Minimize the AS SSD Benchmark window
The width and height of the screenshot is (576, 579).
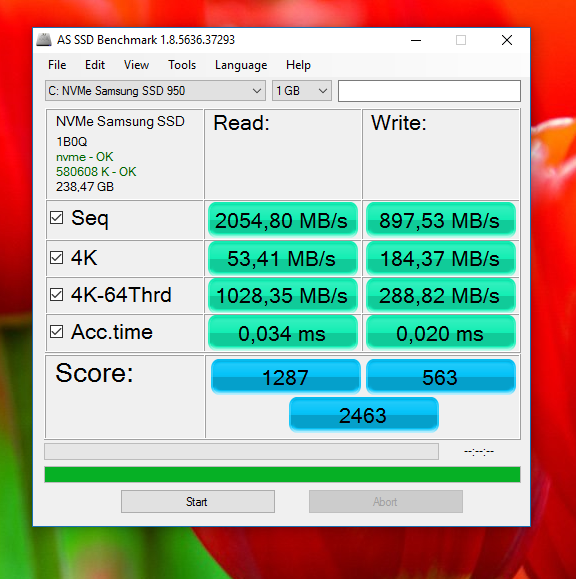tap(416, 40)
